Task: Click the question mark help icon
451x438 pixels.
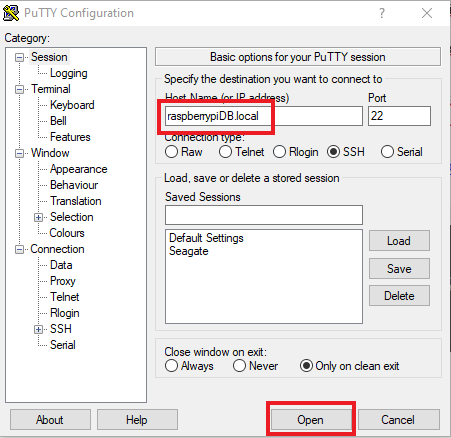Action: (382, 13)
